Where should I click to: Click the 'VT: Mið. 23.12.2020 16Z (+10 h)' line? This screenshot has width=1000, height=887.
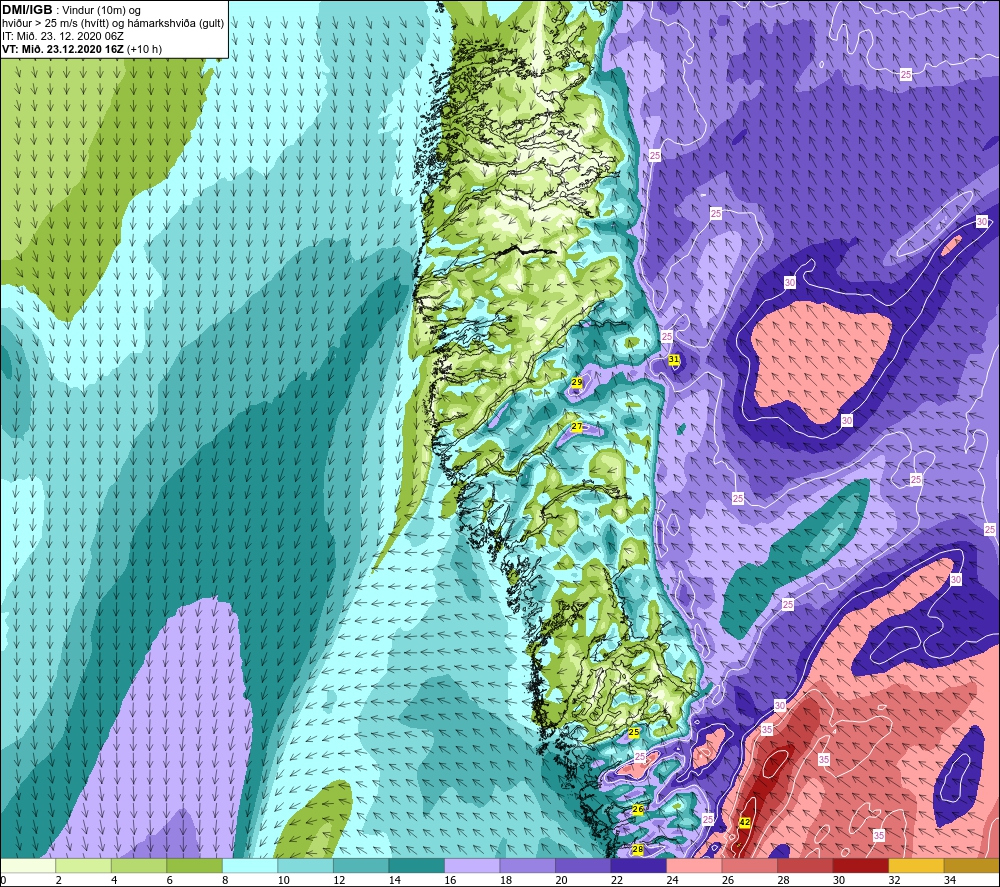[x=82, y=49]
